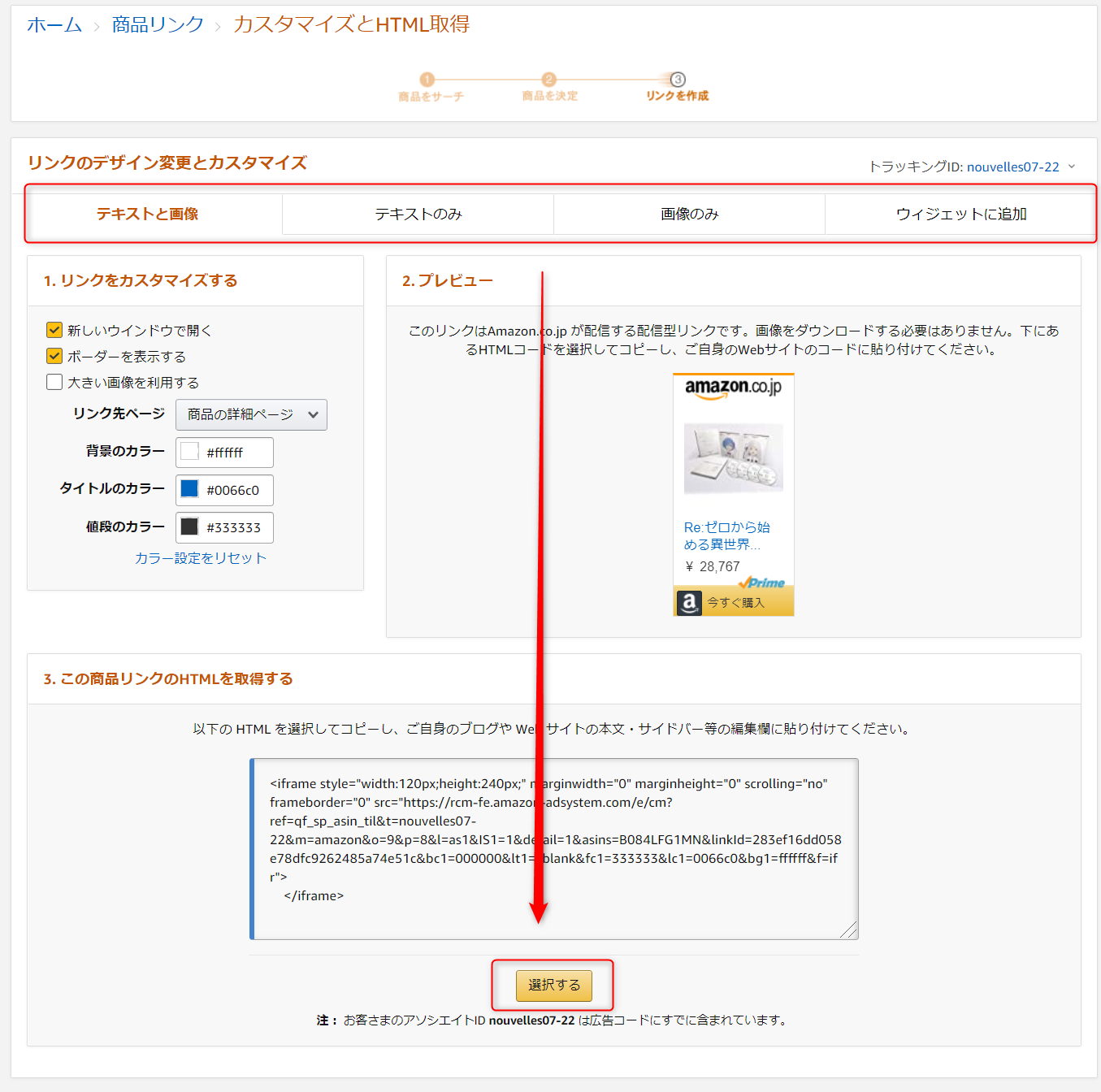Image resolution: width=1101 pixels, height=1092 pixels.
Task: Click 今すぐ購入 button in preview
Action: click(x=734, y=602)
